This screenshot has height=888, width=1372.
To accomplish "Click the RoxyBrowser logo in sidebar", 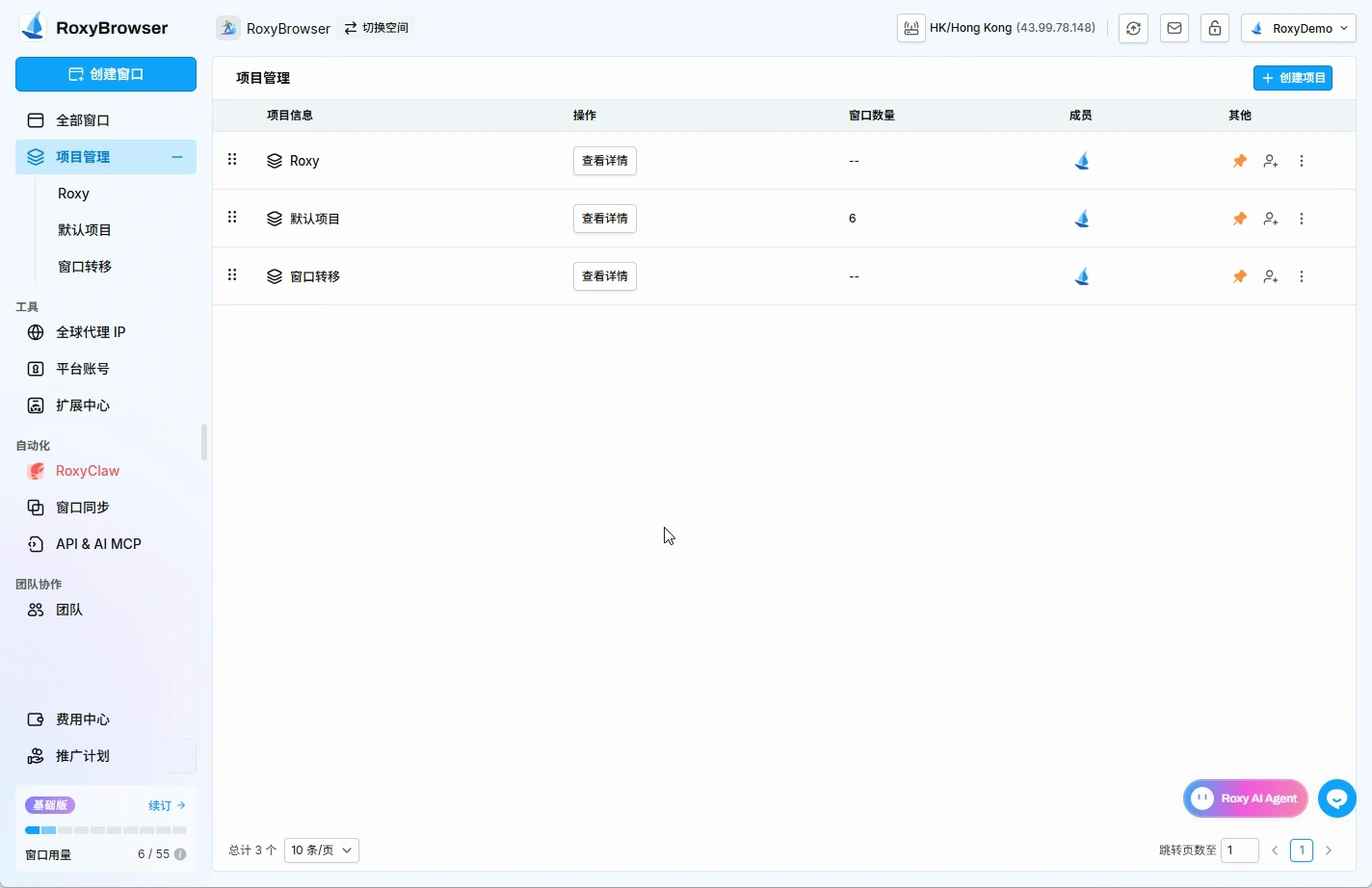I will click(93, 27).
